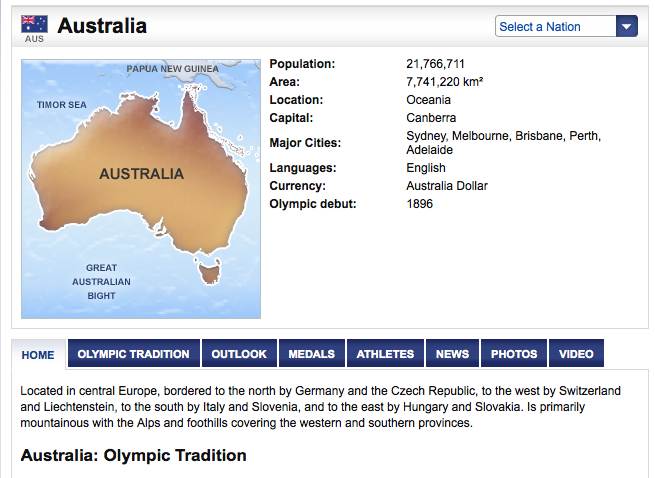Click Tasmania island on the map

208,270
